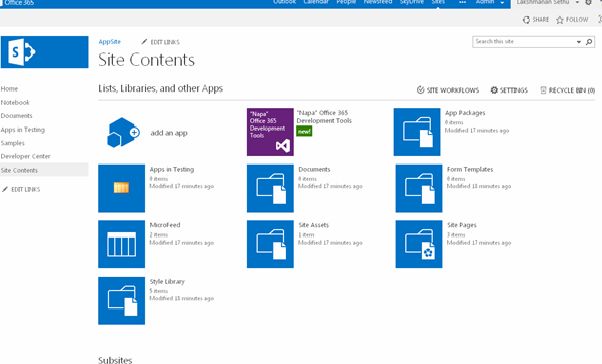Viewport: 602px width, 364px height.
Task: Click the SHARE button text
Action: [x=541, y=20]
